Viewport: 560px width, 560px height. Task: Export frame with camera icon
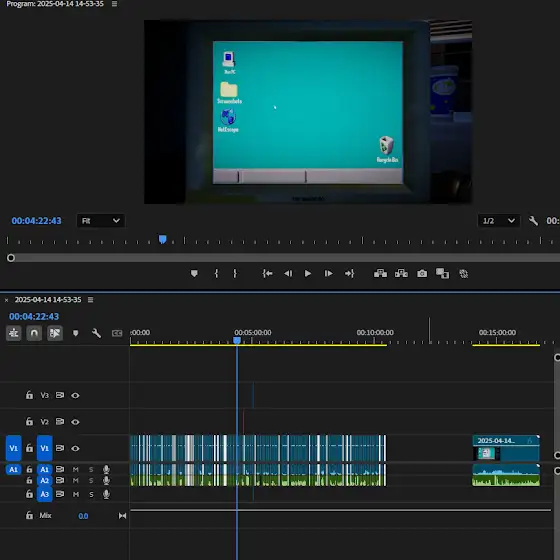coord(422,274)
